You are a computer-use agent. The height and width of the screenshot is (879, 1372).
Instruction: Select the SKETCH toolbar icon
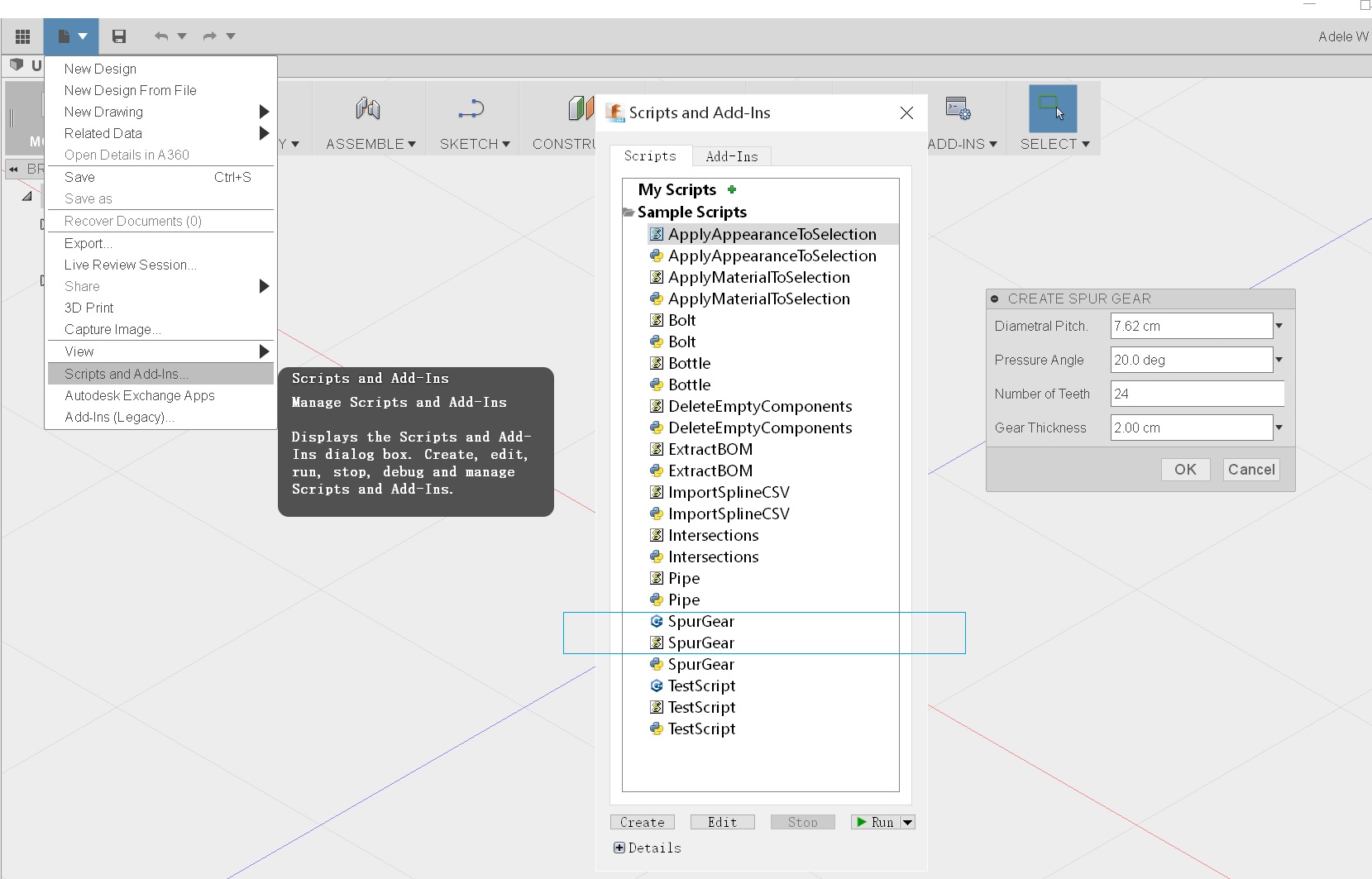click(x=471, y=108)
